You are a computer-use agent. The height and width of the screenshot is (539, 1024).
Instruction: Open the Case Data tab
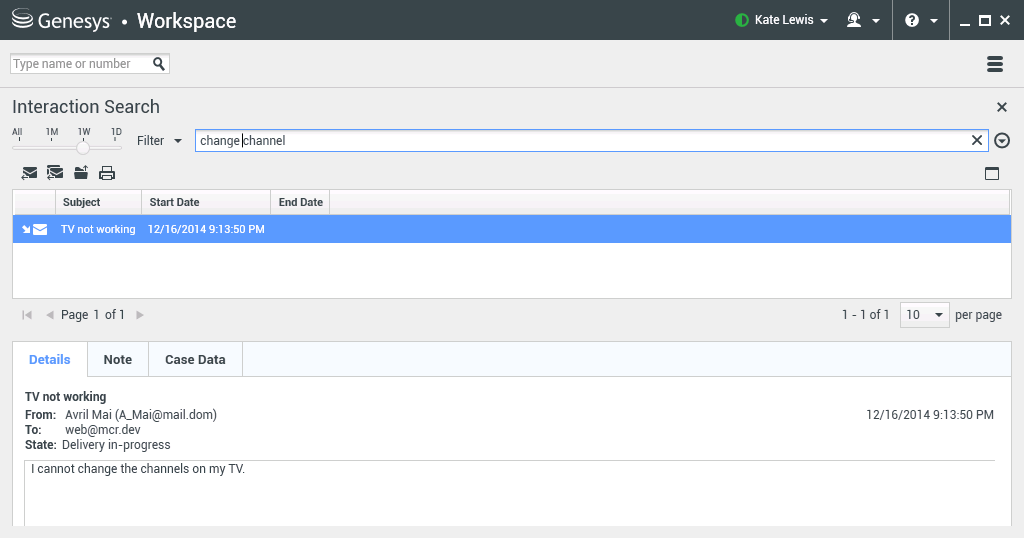(x=195, y=360)
